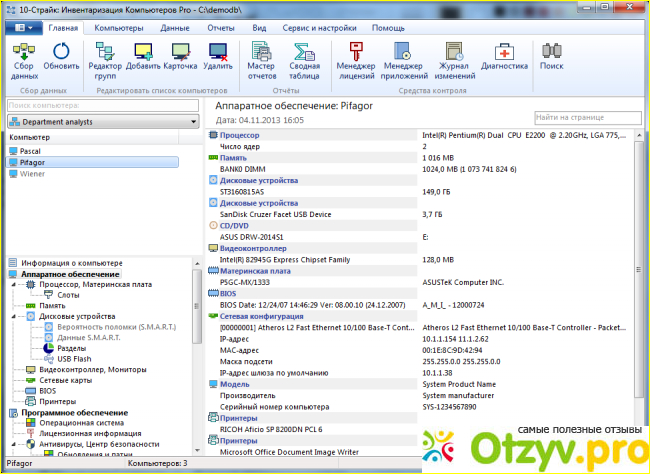Open the application menu button dropdown

coord(22,28)
